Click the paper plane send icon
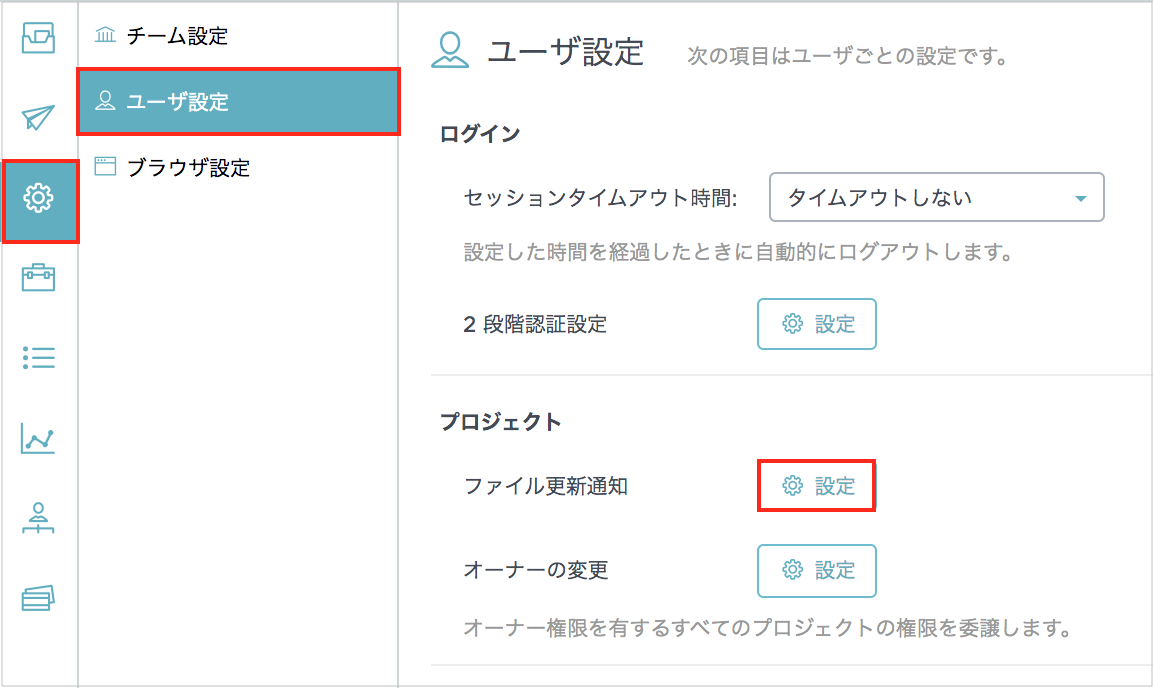 (x=38, y=117)
